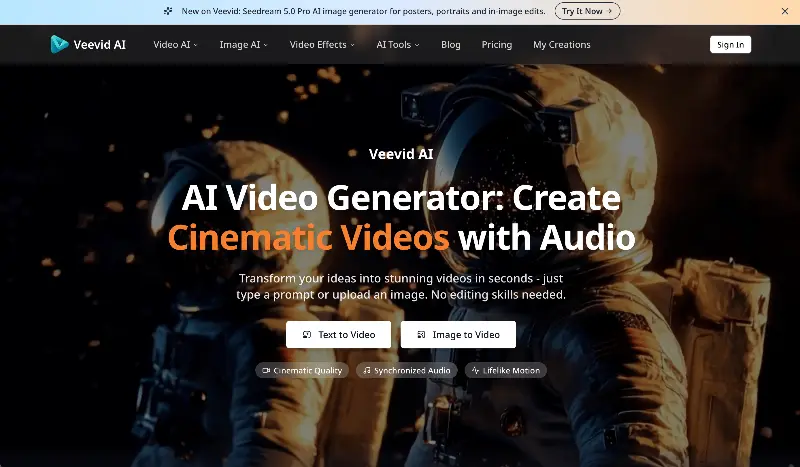The image size is (800, 467).
Task: Click the Veevid AI text in header
Action: pyautogui.click(x=99, y=45)
